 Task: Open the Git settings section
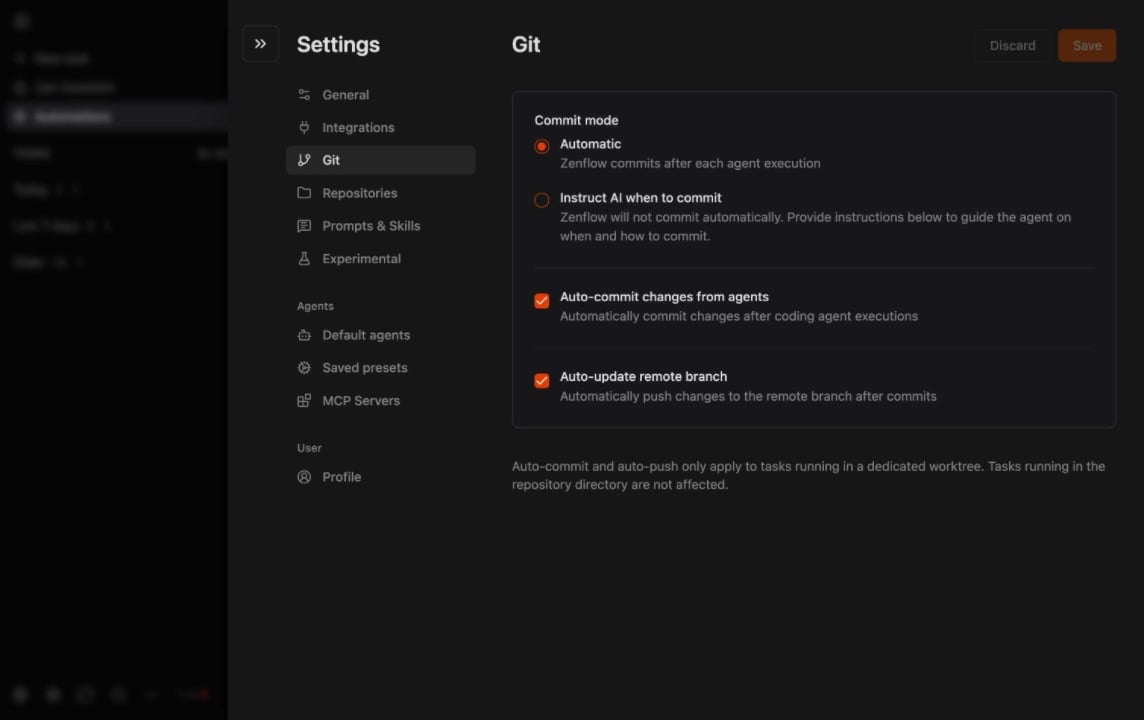(x=381, y=160)
